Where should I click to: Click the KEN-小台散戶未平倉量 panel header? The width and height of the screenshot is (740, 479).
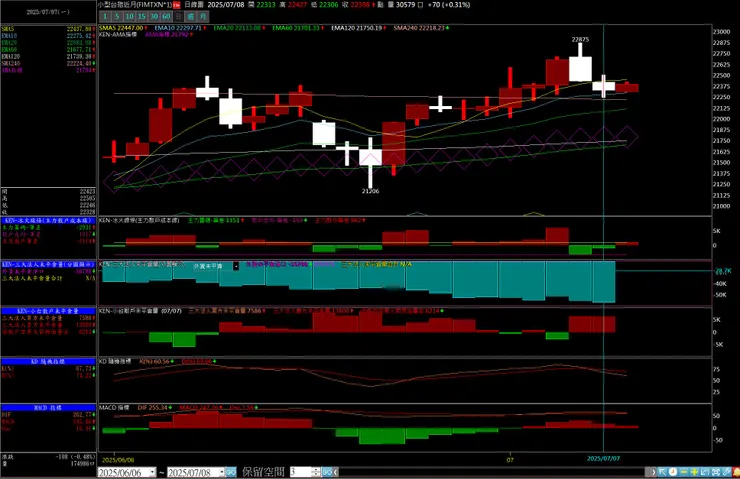point(48,311)
